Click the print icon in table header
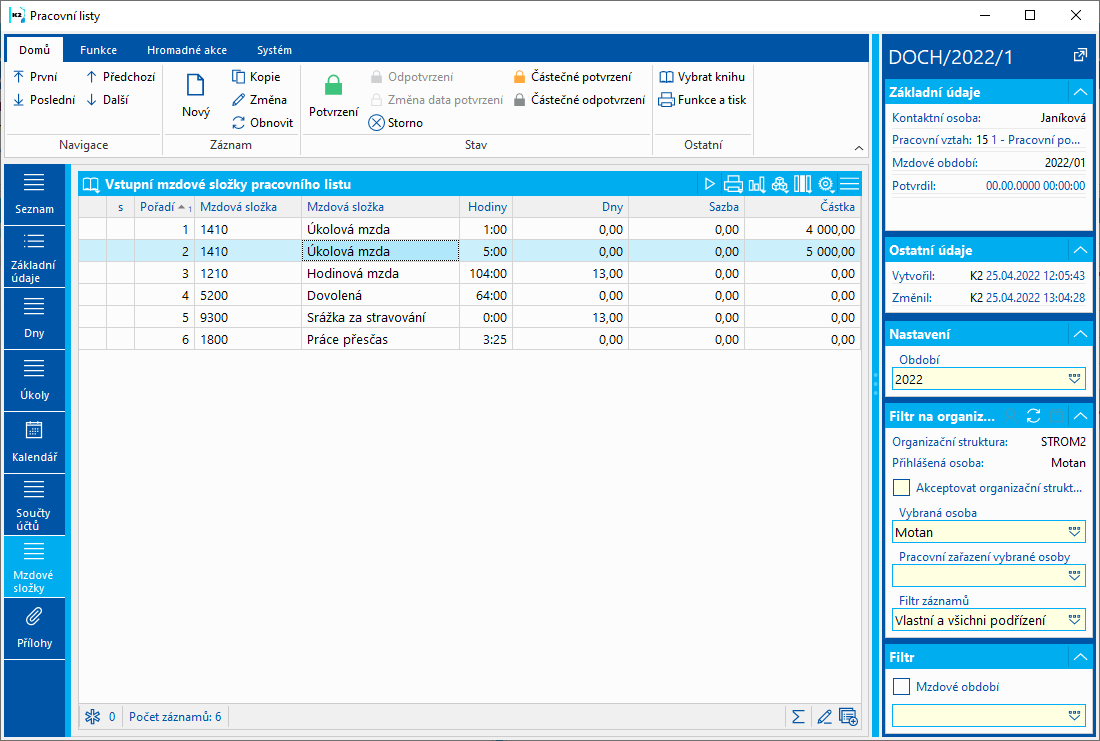This screenshot has width=1100, height=741. tap(733, 184)
